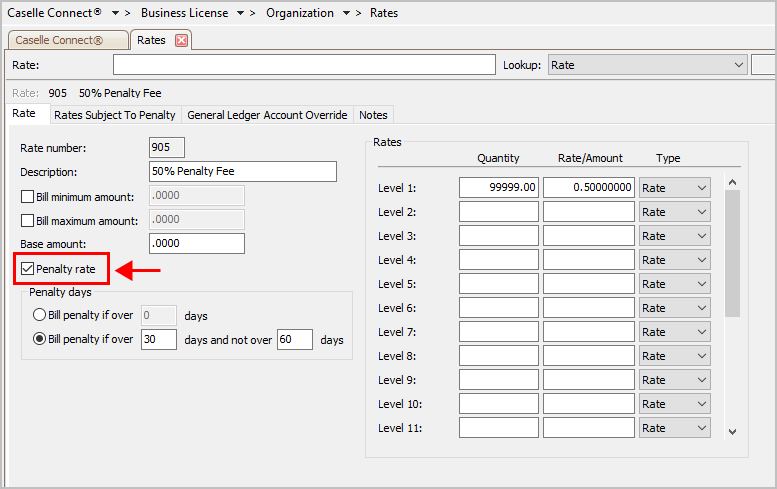Click the Base amount field
The width and height of the screenshot is (777, 489).
197,243
